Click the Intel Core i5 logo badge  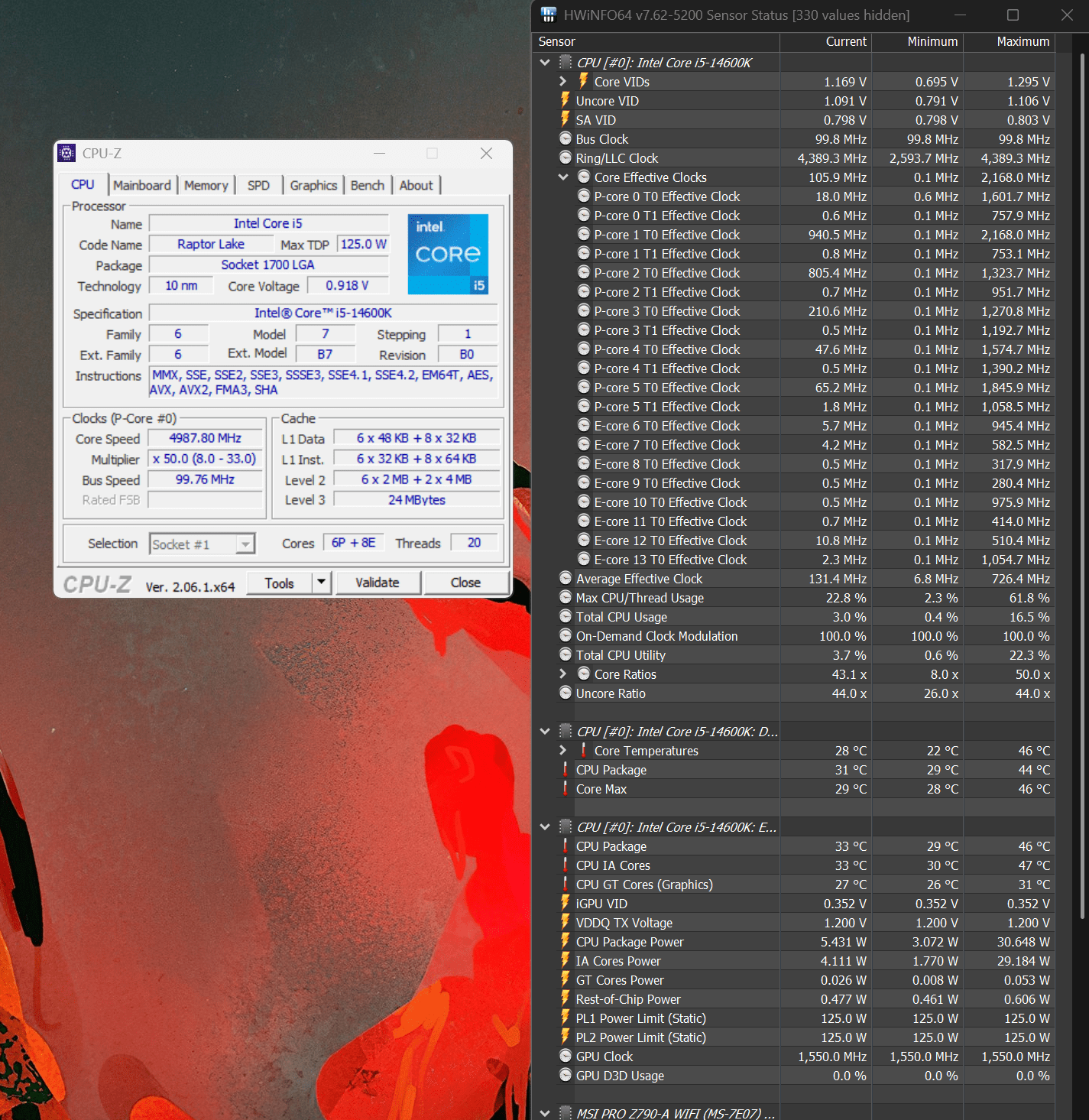[x=448, y=254]
